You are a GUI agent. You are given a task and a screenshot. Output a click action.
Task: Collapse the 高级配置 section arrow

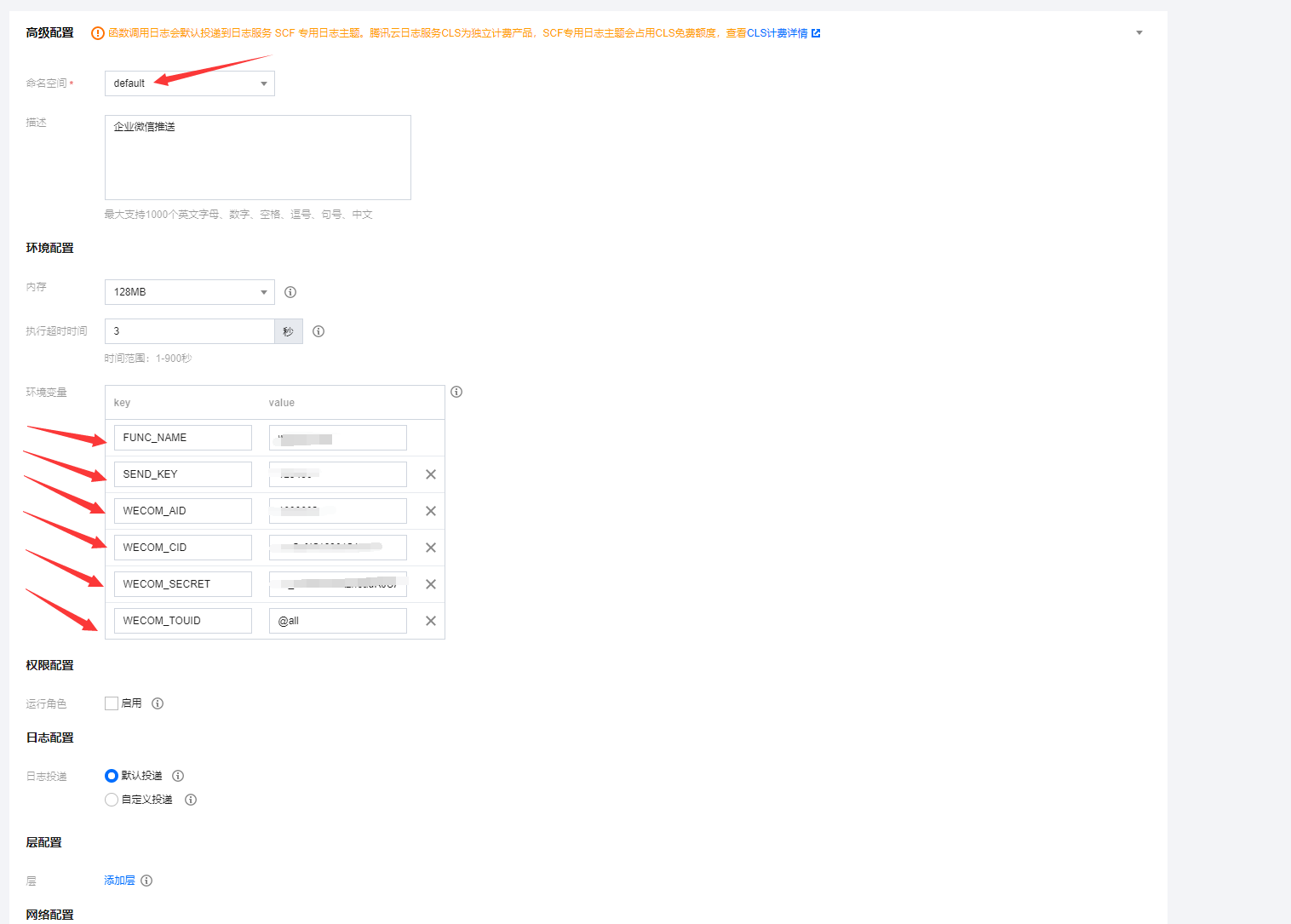[1139, 33]
